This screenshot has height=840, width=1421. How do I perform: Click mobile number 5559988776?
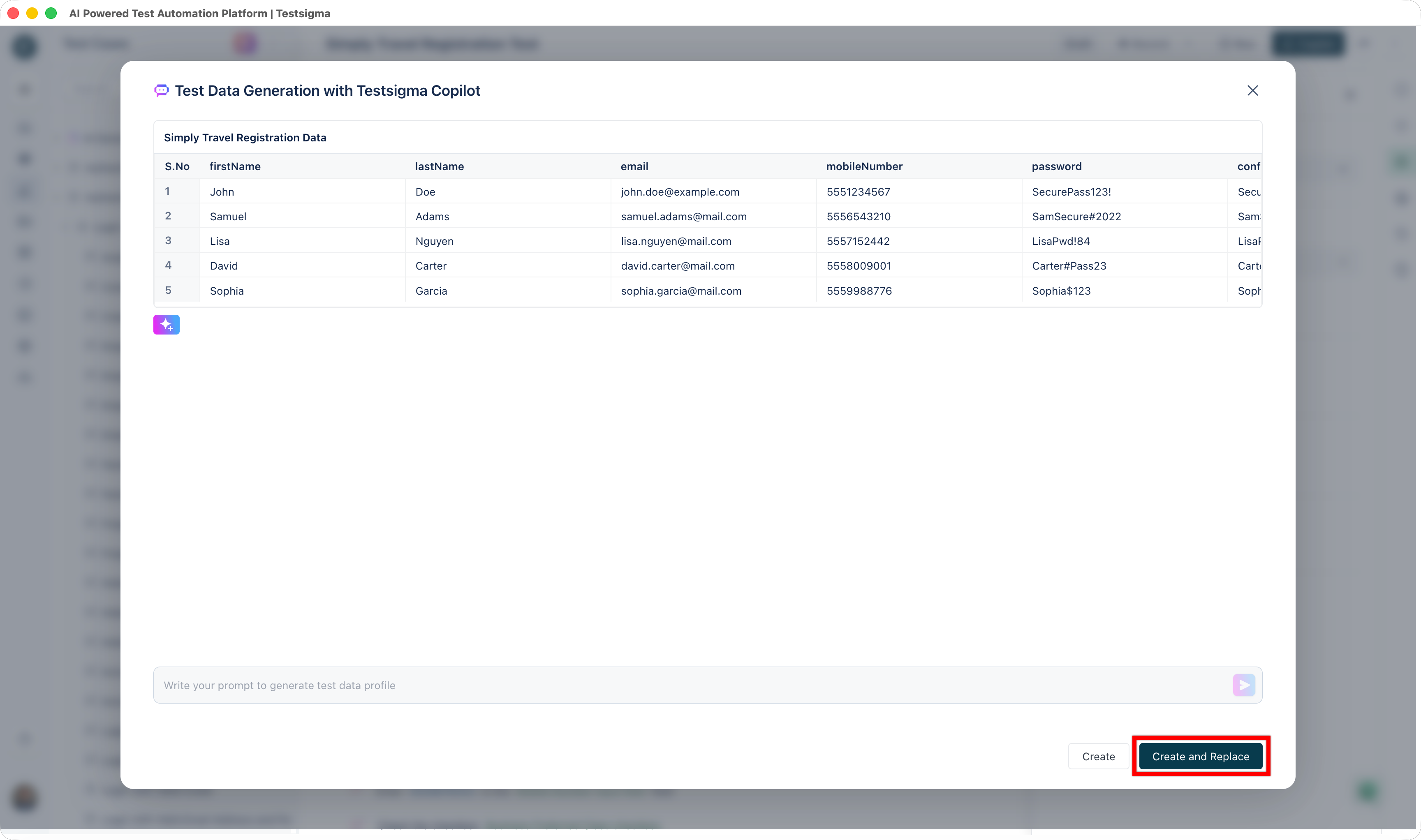pyautogui.click(x=919, y=291)
